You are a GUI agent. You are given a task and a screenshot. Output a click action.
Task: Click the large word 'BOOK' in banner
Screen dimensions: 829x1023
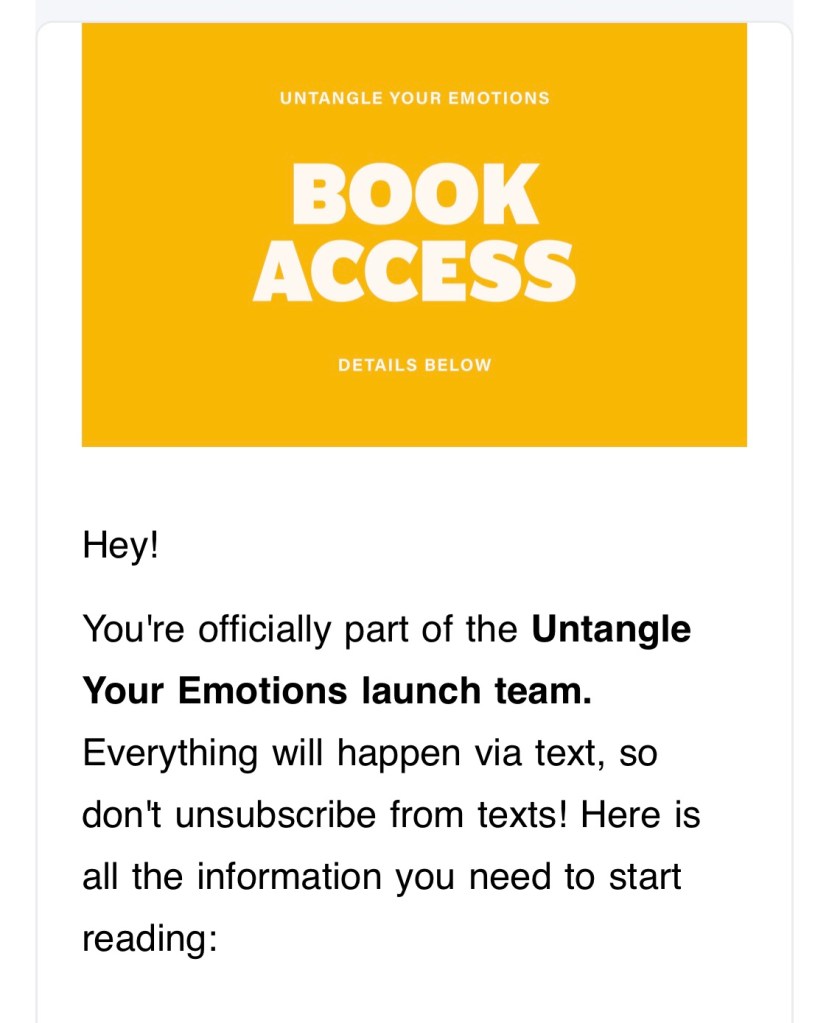[414, 194]
